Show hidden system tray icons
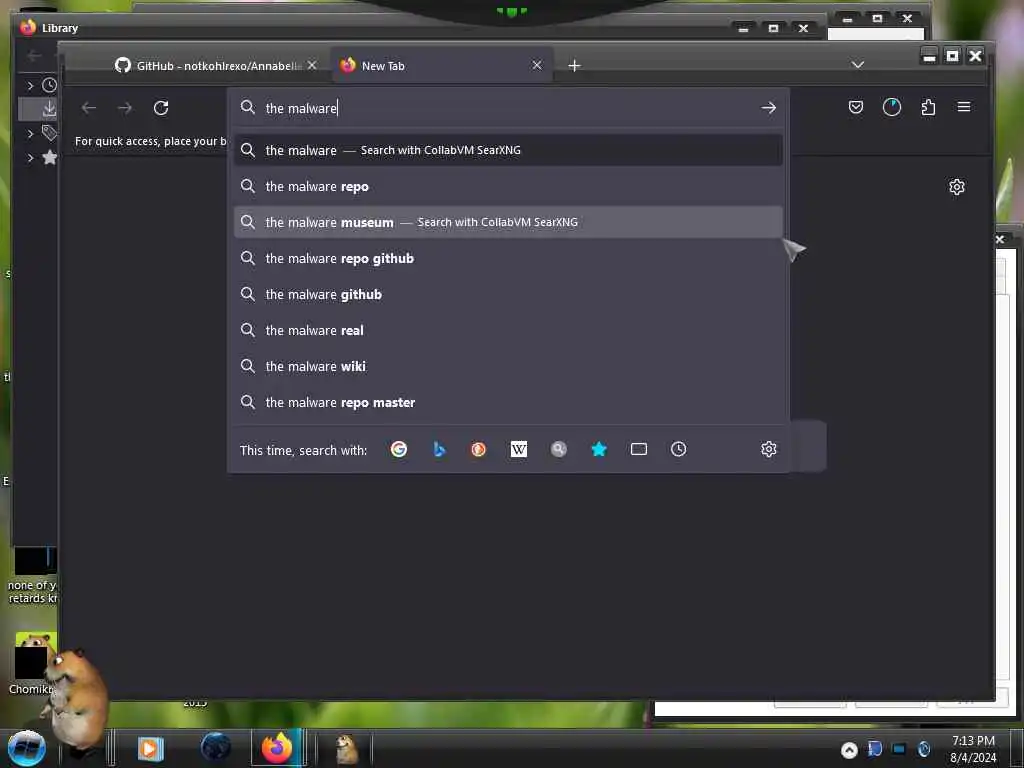 (849, 750)
